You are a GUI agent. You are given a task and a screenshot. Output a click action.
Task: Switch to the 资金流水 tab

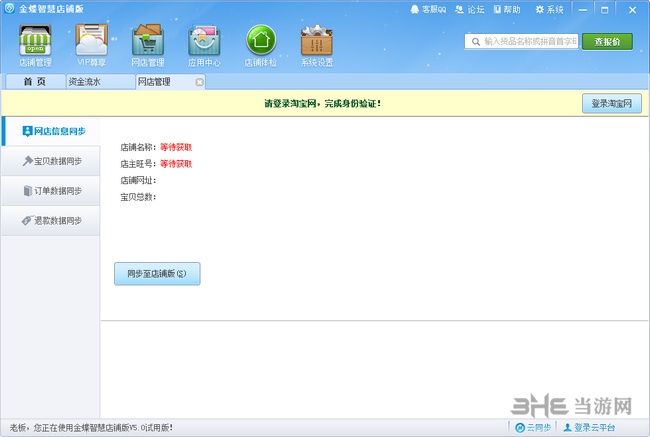[x=100, y=82]
